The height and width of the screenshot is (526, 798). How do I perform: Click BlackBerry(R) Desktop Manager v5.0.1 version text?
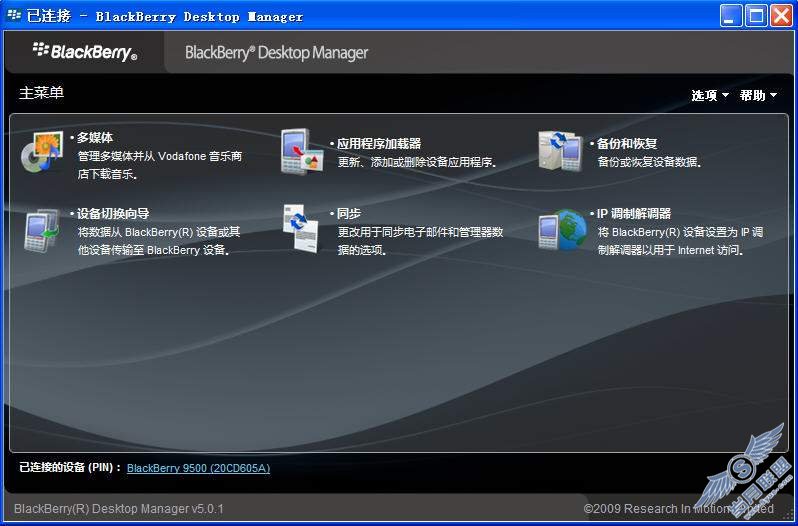click(x=119, y=509)
